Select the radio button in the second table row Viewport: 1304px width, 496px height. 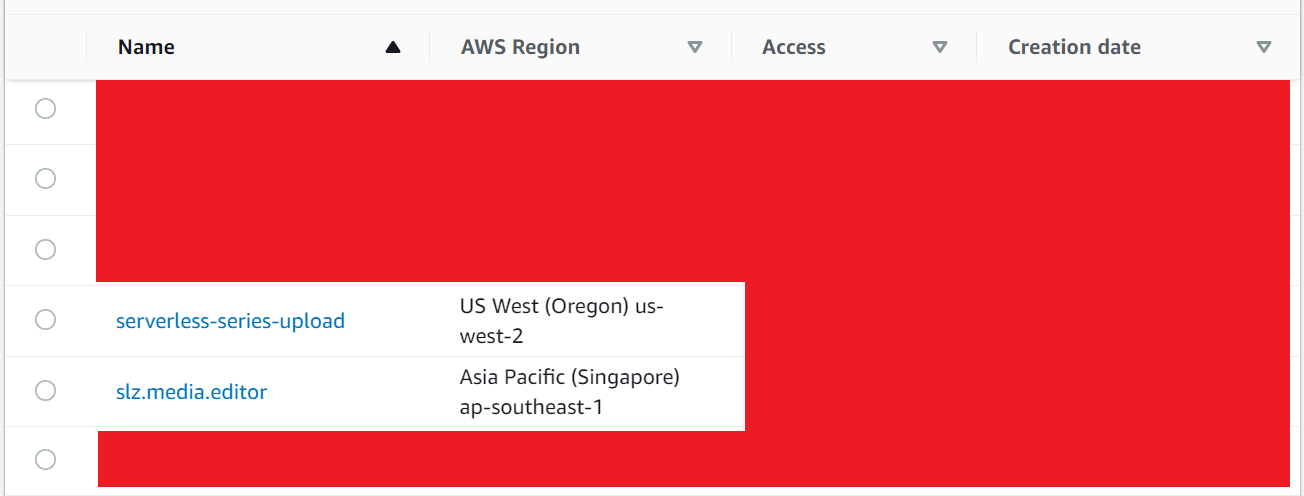(x=45, y=179)
